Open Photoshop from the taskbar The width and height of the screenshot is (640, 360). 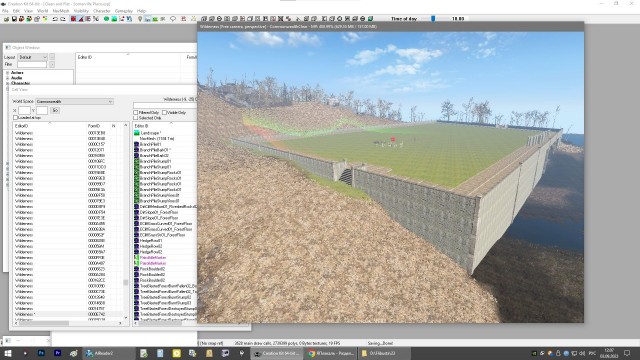pos(41,353)
